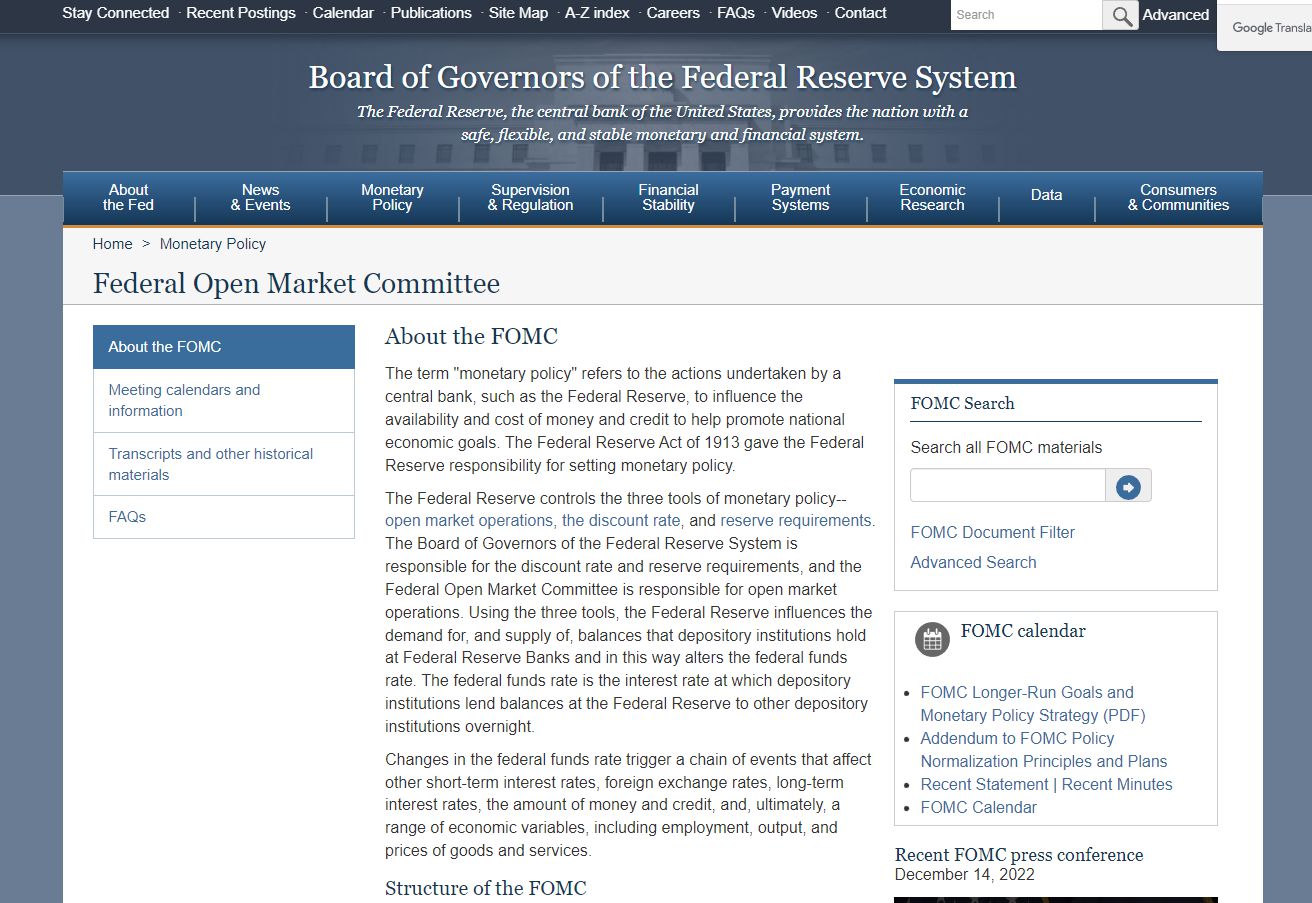Open Recent Statement link
This screenshot has height=903, width=1312.
point(984,785)
